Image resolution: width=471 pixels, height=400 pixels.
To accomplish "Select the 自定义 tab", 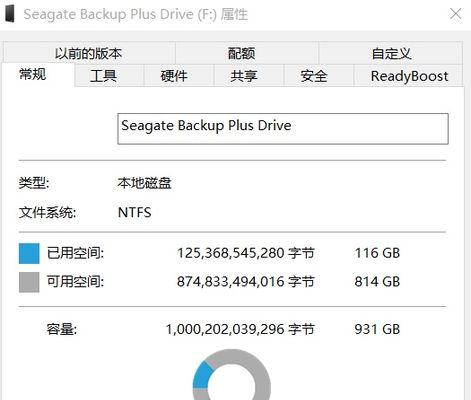I will click(x=391, y=53).
